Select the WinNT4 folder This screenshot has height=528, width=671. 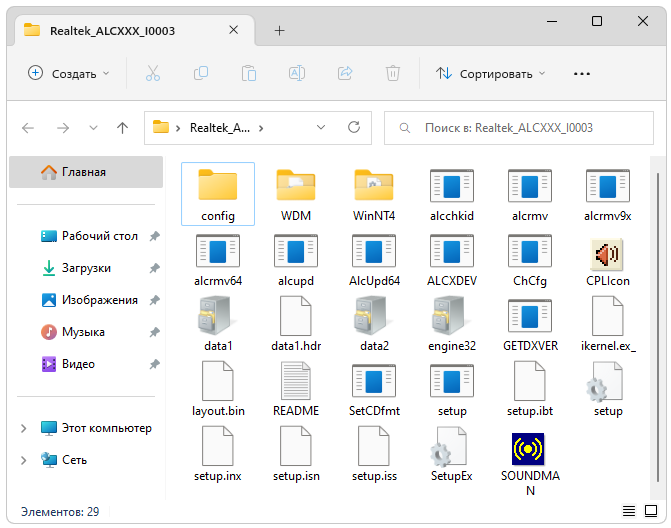click(374, 194)
